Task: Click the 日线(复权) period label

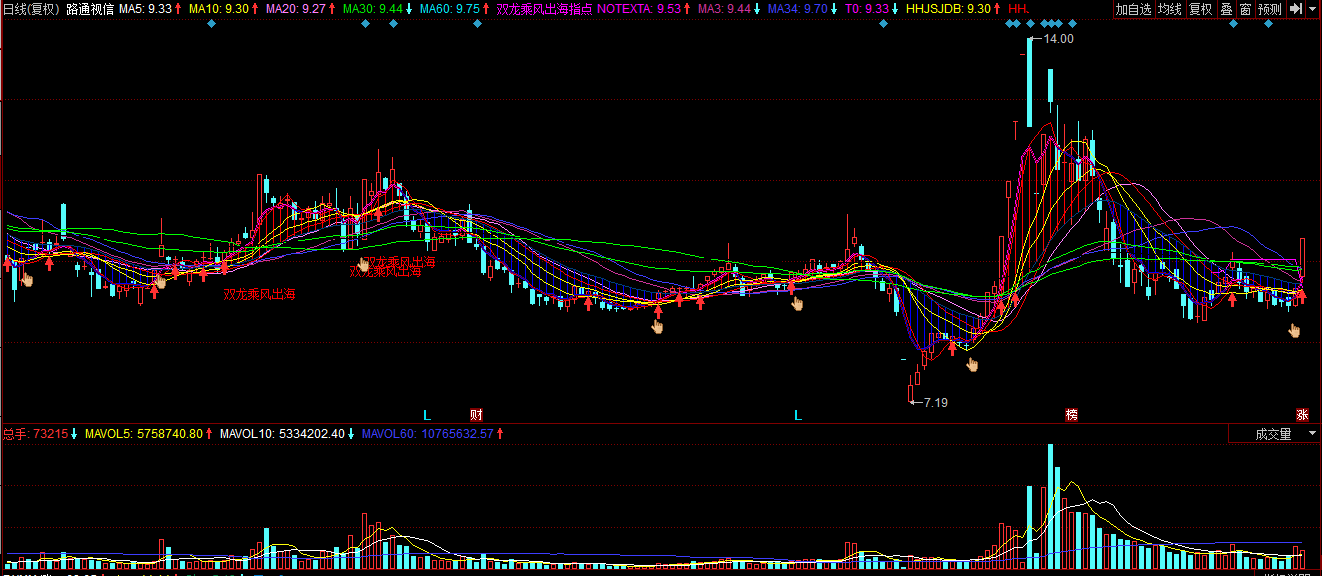Action: [31, 9]
